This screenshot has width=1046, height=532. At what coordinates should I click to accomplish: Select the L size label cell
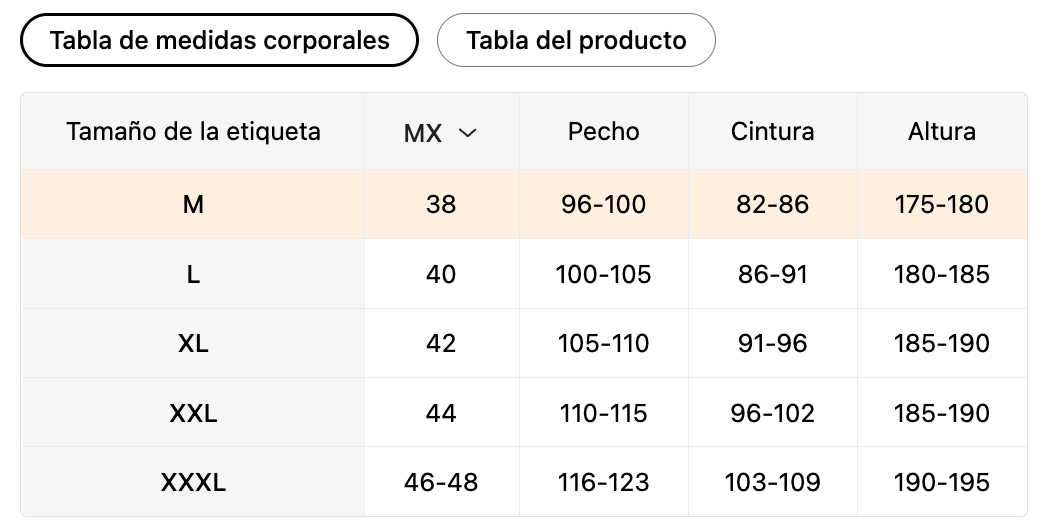193,274
